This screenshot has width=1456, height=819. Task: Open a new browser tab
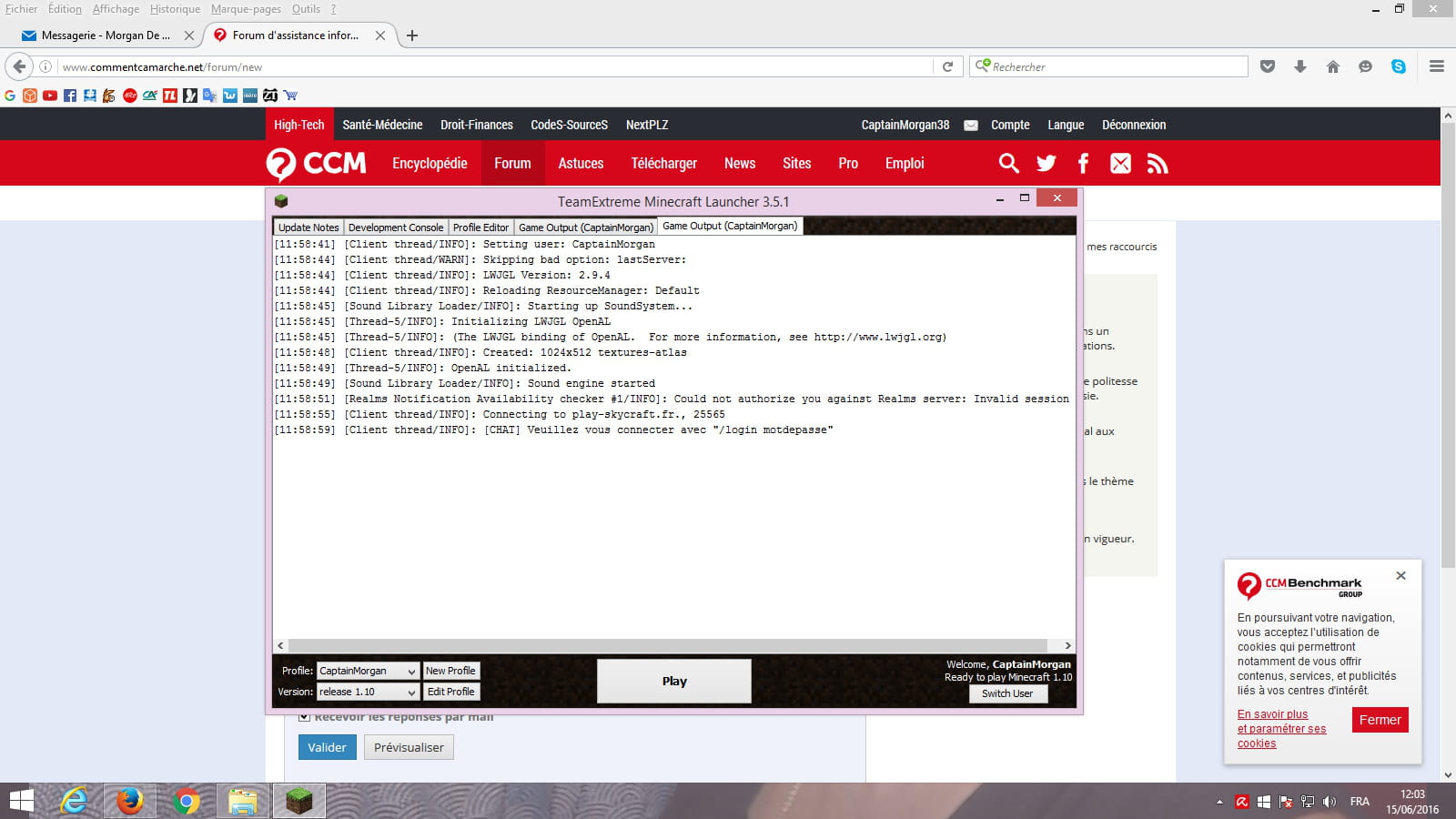(x=412, y=35)
